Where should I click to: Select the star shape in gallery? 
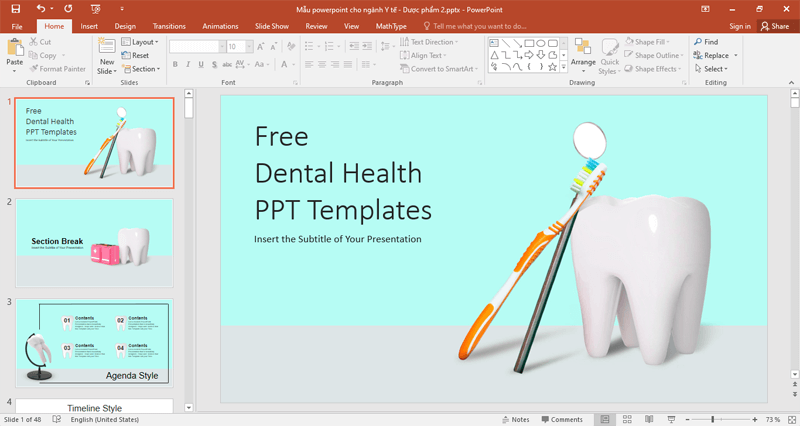pos(553,67)
